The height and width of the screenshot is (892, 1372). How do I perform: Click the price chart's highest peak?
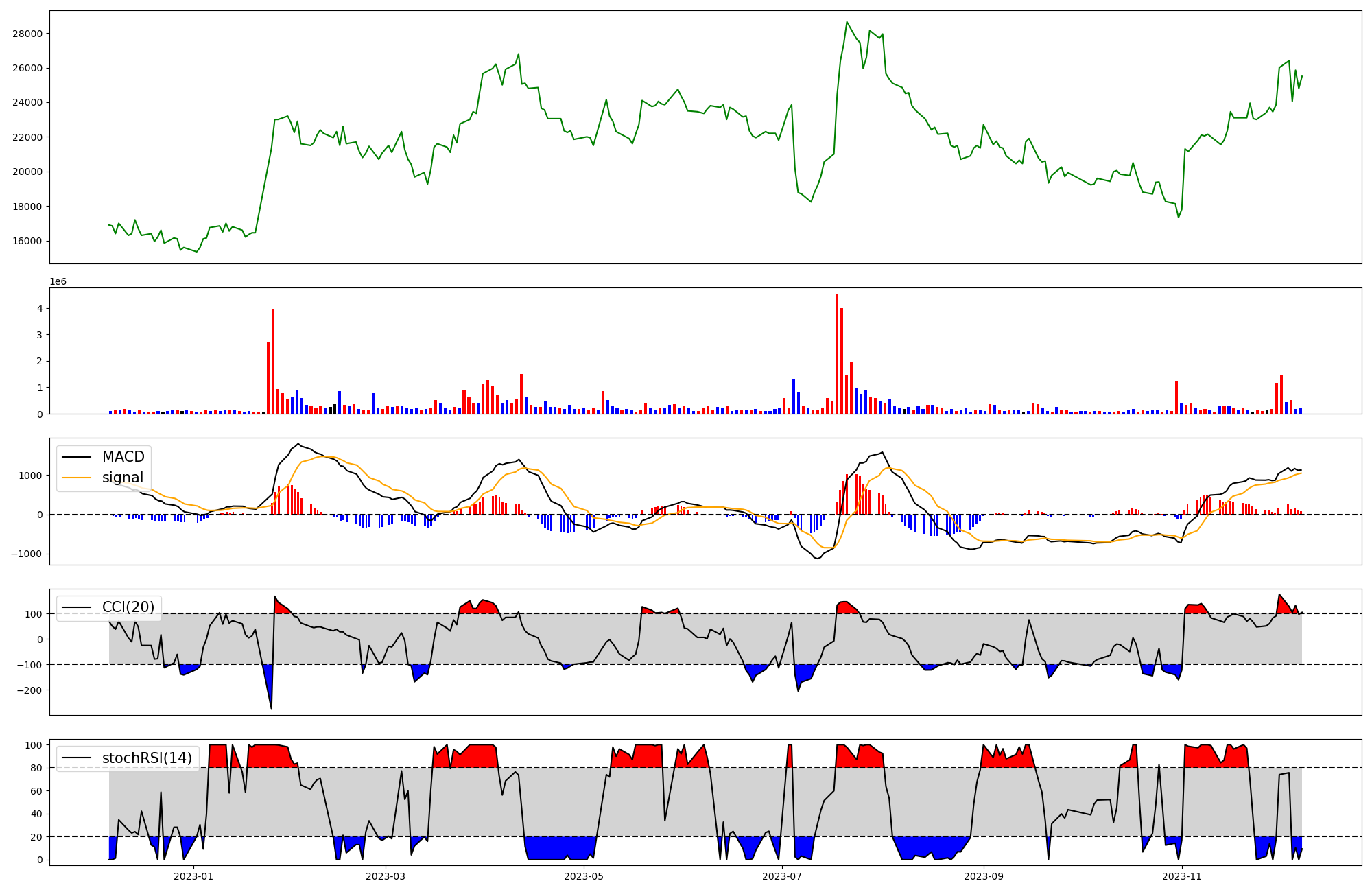coord(847,22)
